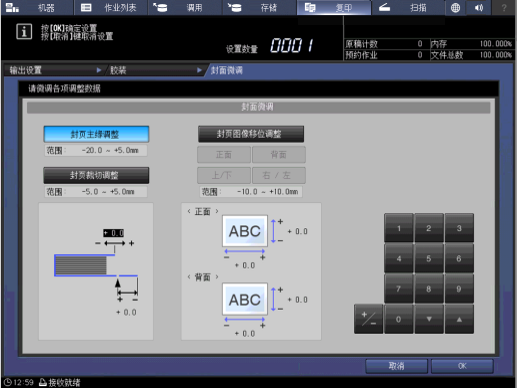The image size is (517, 388).
Task: Tap keypad digit 5
Action: coord(429,258)
